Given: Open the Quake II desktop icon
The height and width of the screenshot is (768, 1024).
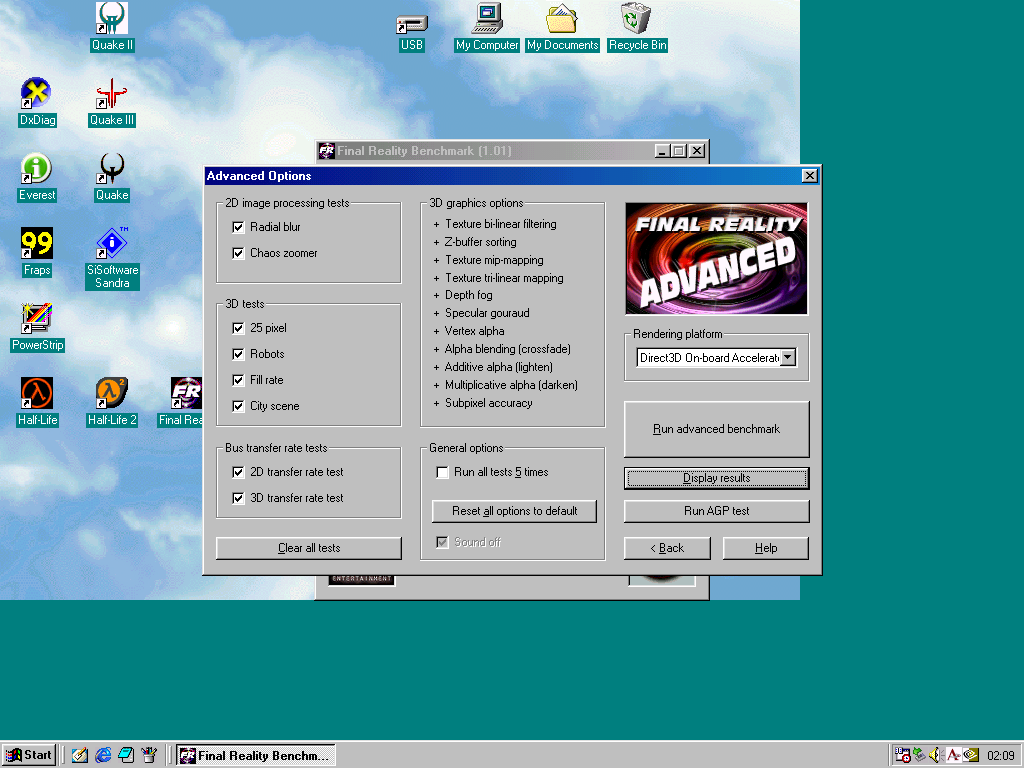Looking at the screenshot, I should [112, 20].
